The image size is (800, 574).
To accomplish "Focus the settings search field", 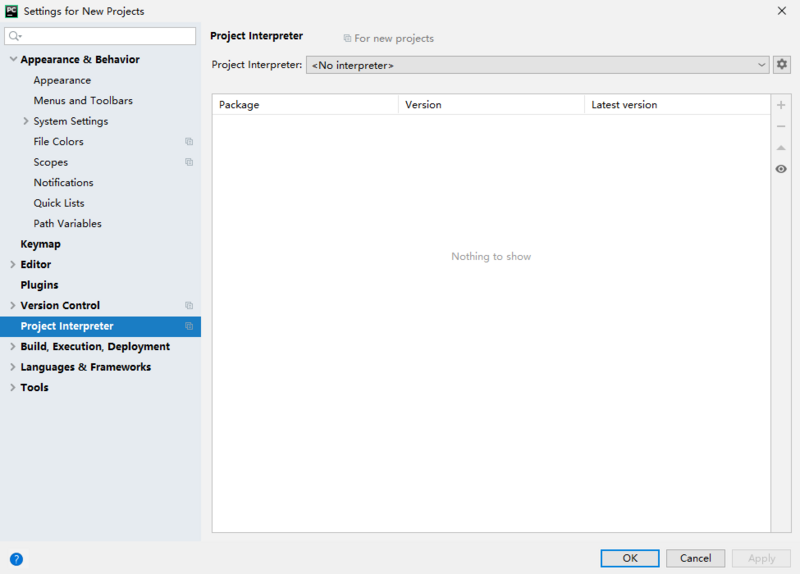I will click(100, 36).
